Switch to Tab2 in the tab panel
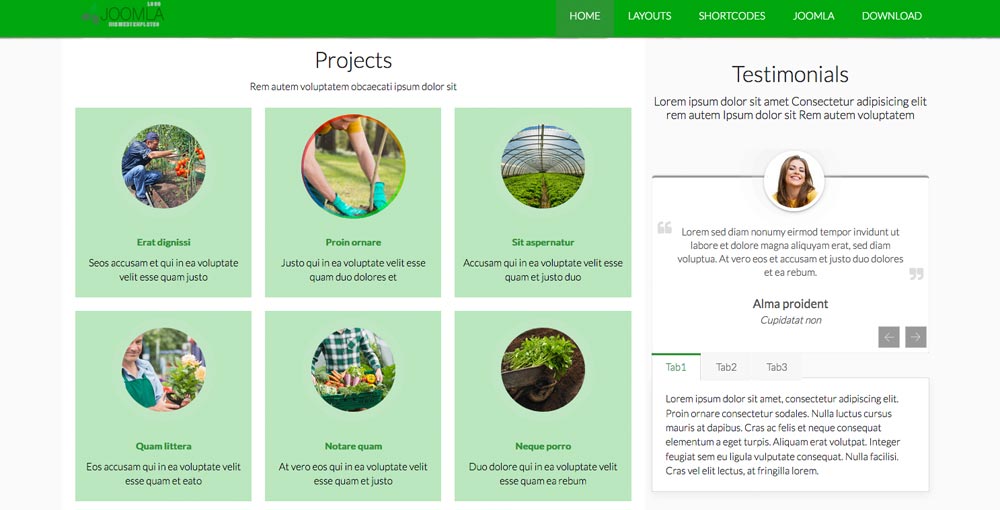This screenshot has width=1000, height=510. [x=726, y=367]
